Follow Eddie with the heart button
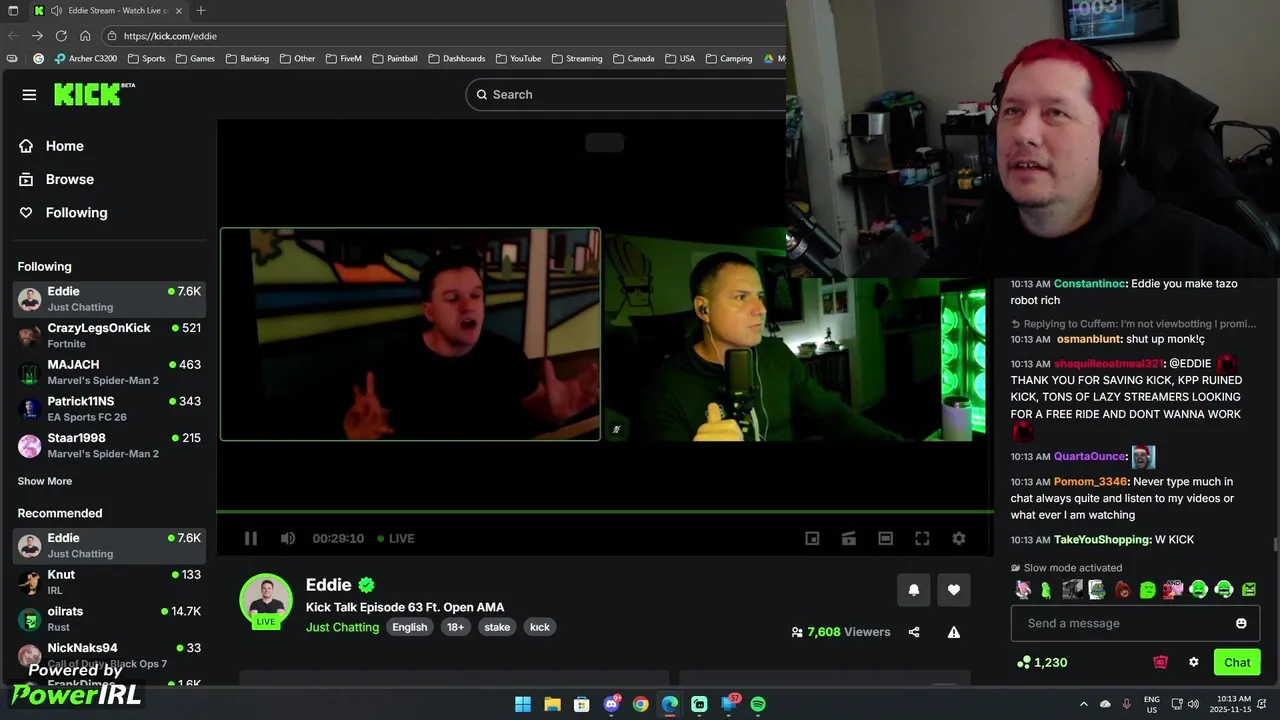This screenshot has width=1280, height=720. tap(953, 590)
